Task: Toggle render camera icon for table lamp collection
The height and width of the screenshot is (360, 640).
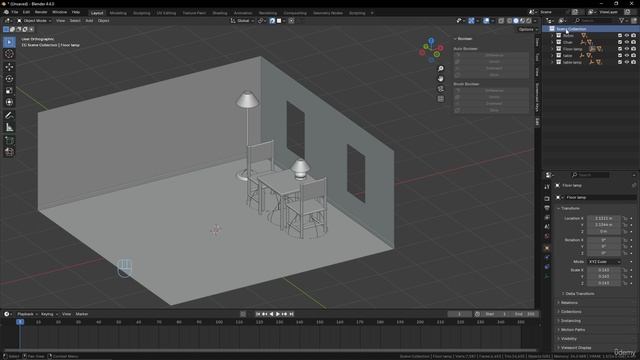Action: (x=633, y=62)
